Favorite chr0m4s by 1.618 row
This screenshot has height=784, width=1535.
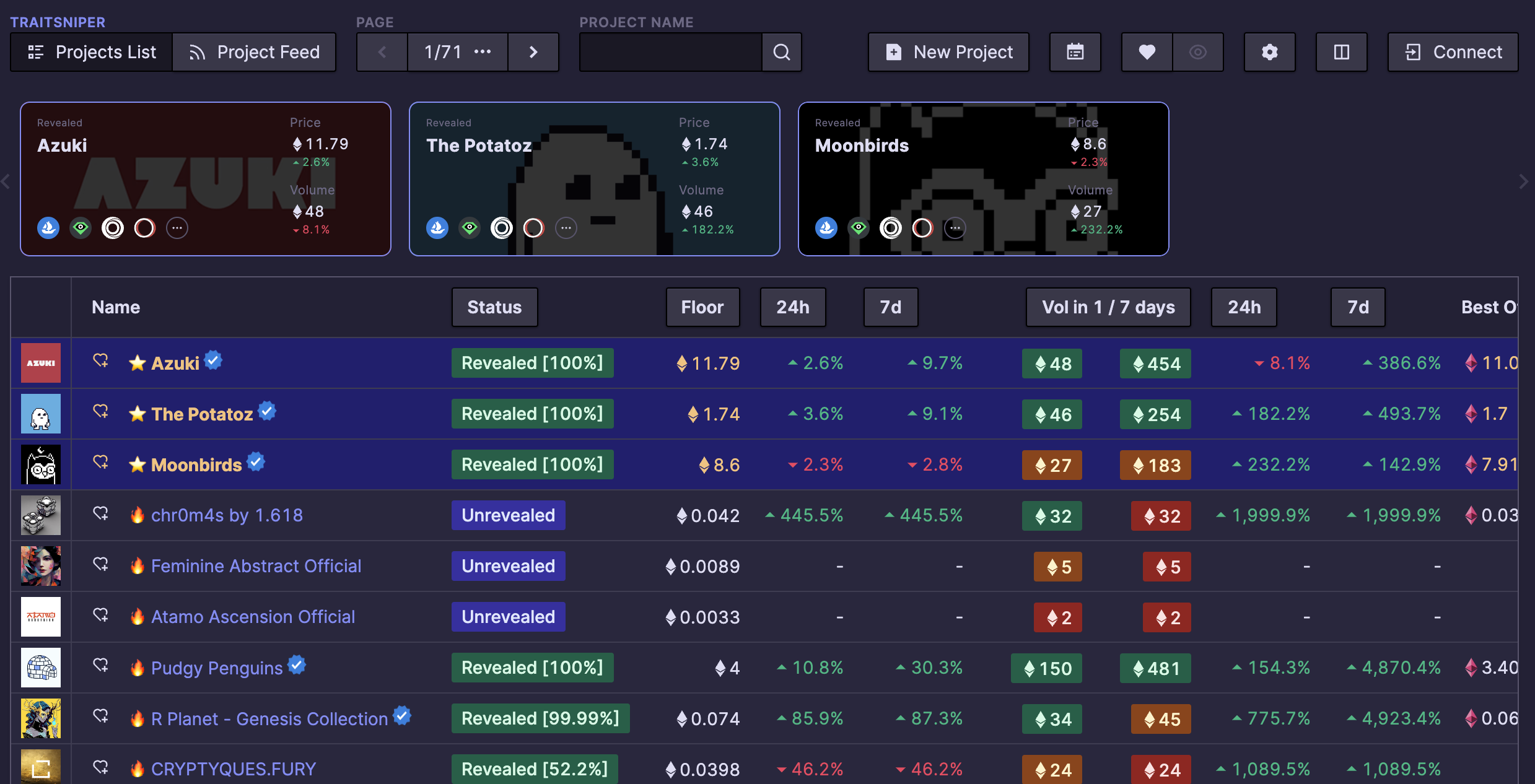[x=100, y=513]
